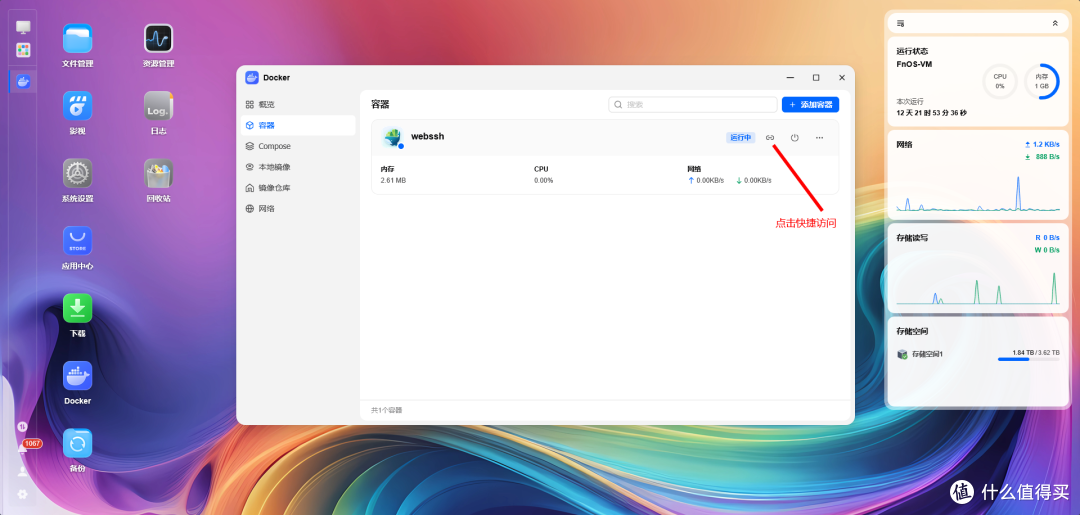Open the app grid launcher in dock
Image resolution: width=1080 pixels, height=515 pixels.
pos(23,50)
